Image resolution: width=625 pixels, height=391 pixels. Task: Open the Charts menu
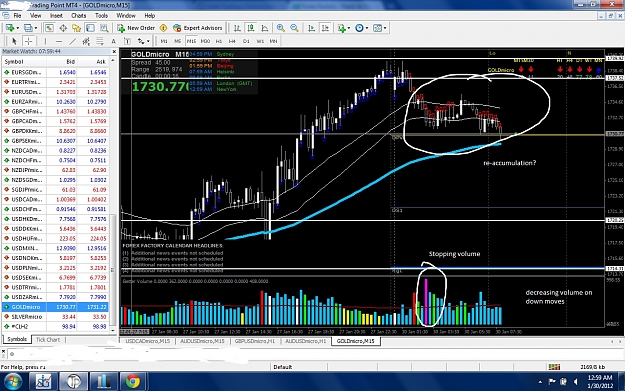click(79, 16)
